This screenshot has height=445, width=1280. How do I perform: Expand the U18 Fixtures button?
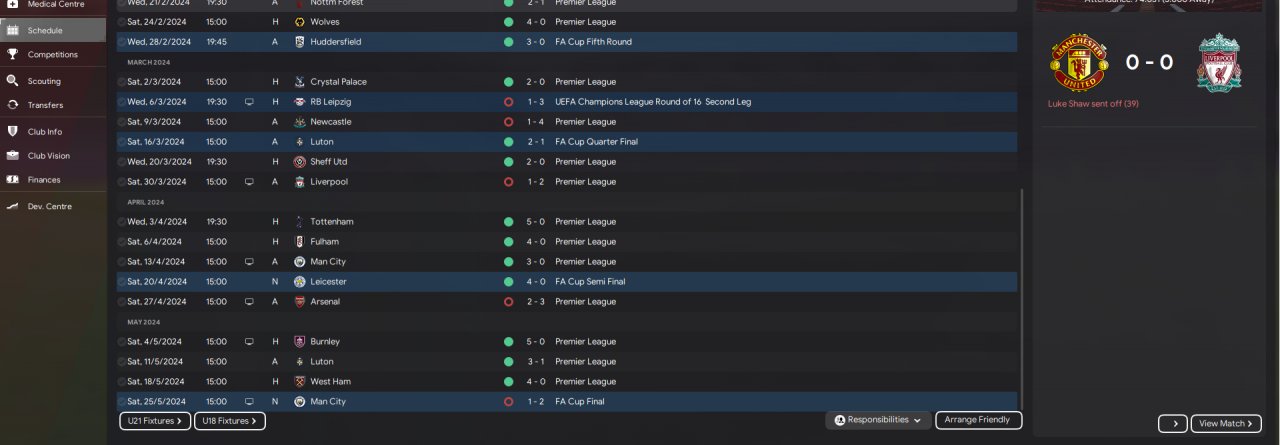point(229,421)
